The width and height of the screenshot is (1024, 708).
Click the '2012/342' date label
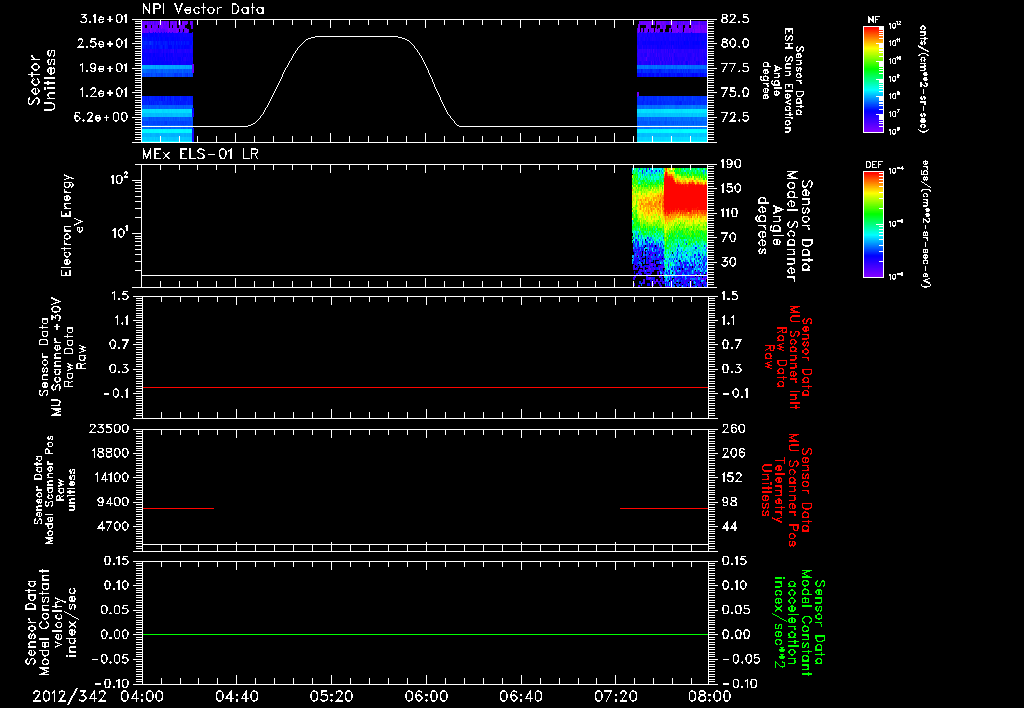pos(69,696)
